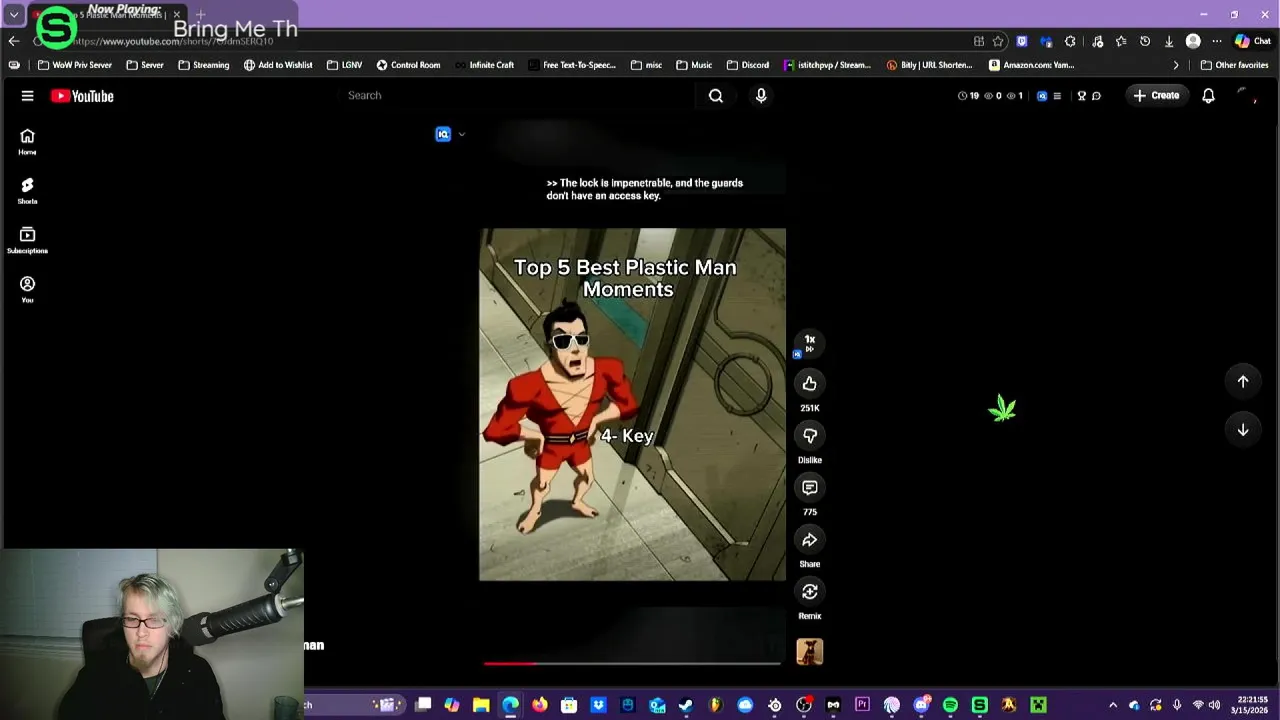
Task: Share the Plastic Man Short
Action: click(810, 540)
